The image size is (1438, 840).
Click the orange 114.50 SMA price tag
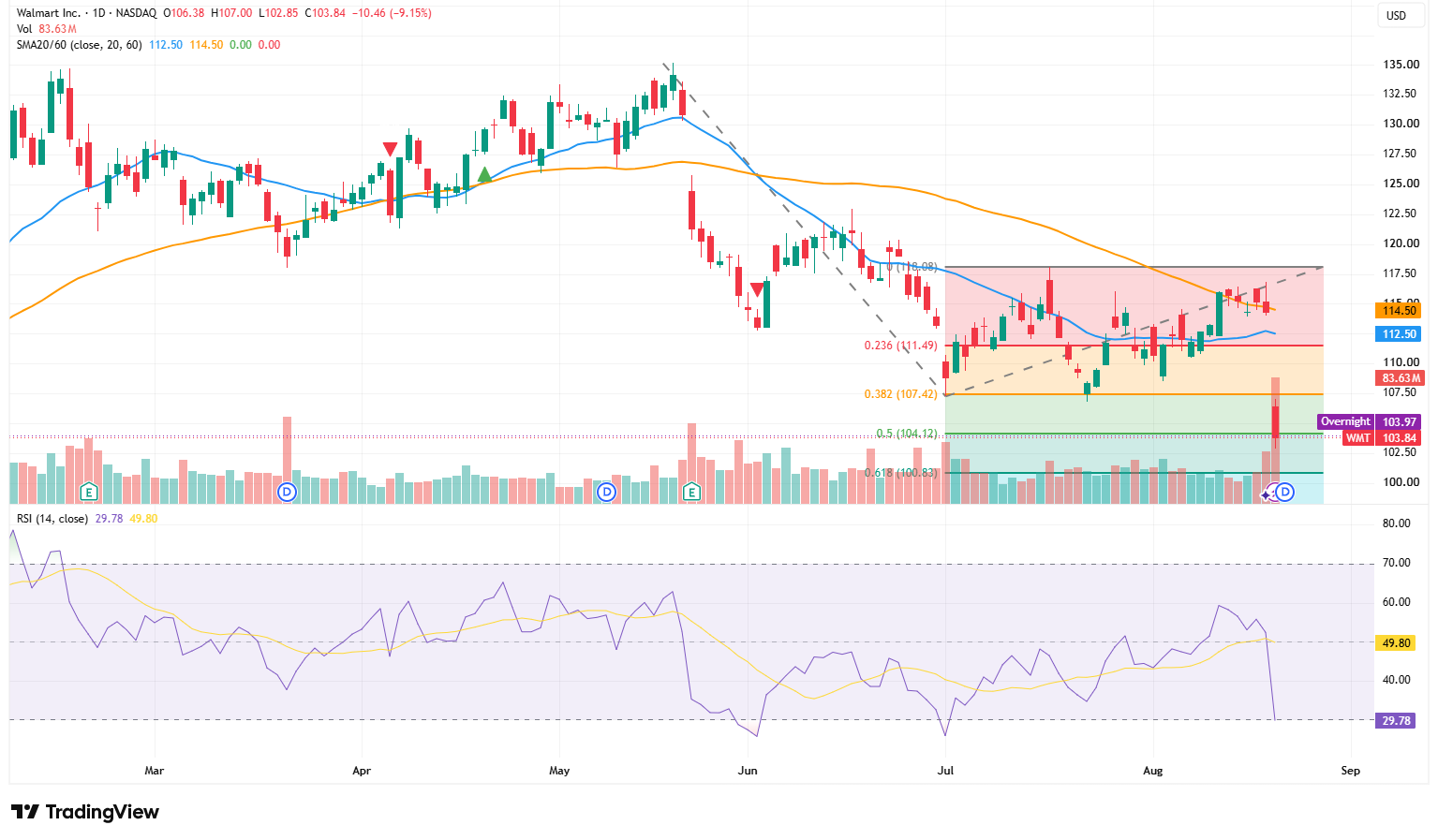1398,311
